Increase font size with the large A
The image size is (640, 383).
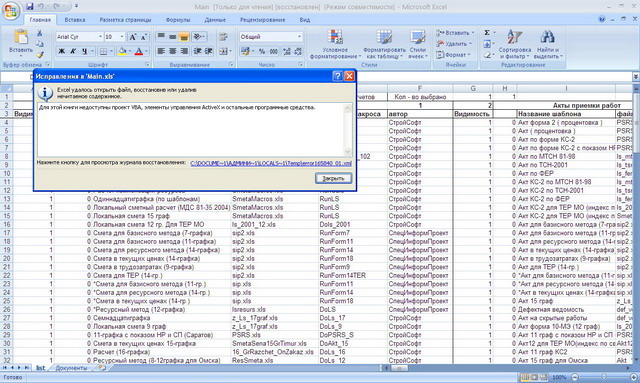pyautogui.click(x=133, y=37)
